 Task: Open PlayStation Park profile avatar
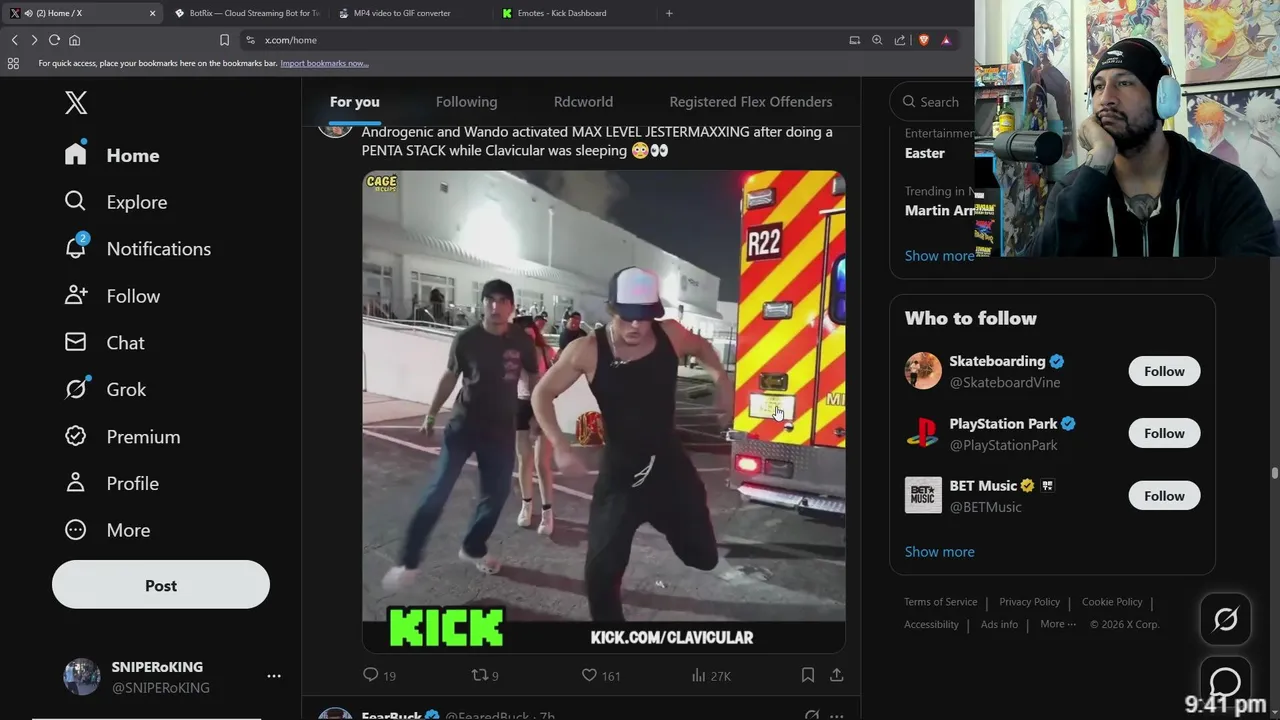point(923,433)
